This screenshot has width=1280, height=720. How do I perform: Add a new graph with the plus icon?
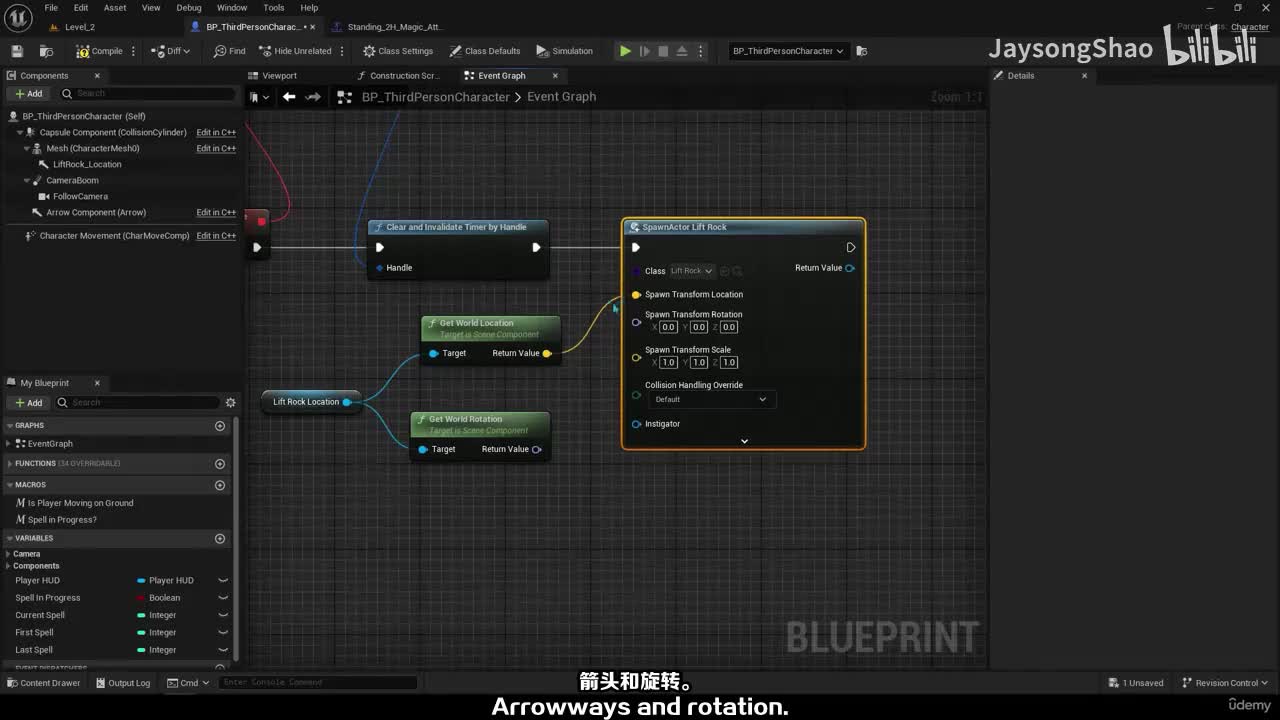click(220, 426)
